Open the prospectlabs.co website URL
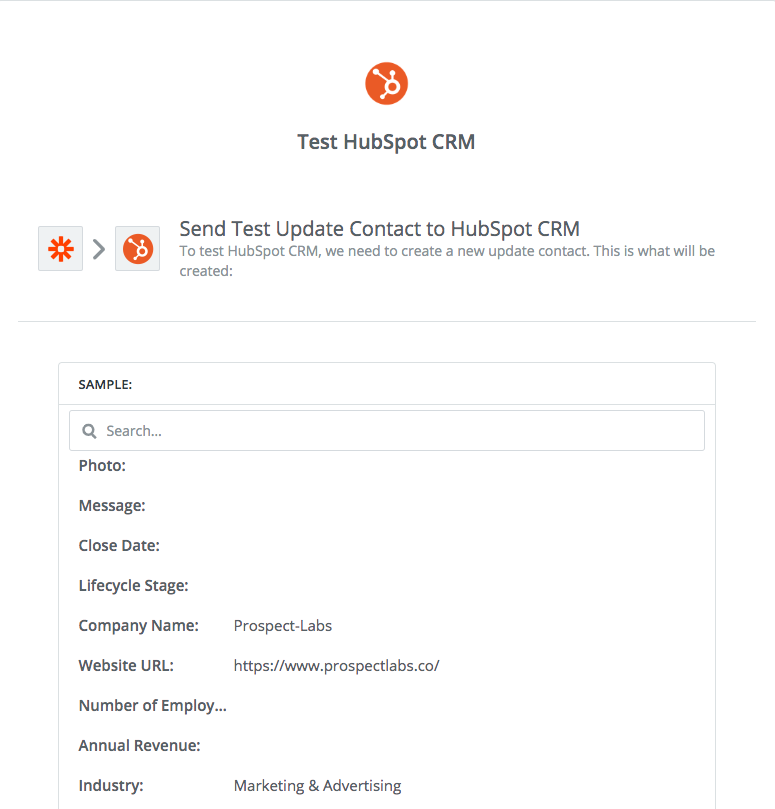This screenshot has height=809, width=775. click(336, 666)
